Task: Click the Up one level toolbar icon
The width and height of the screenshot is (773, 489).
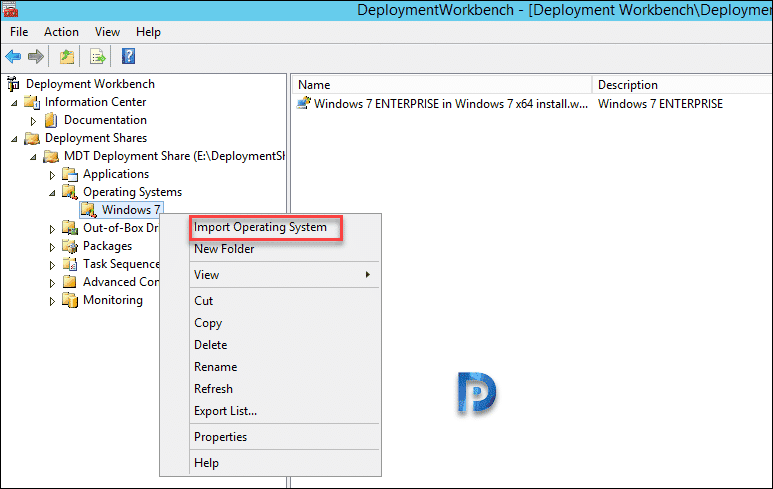Action: (67, 57)
